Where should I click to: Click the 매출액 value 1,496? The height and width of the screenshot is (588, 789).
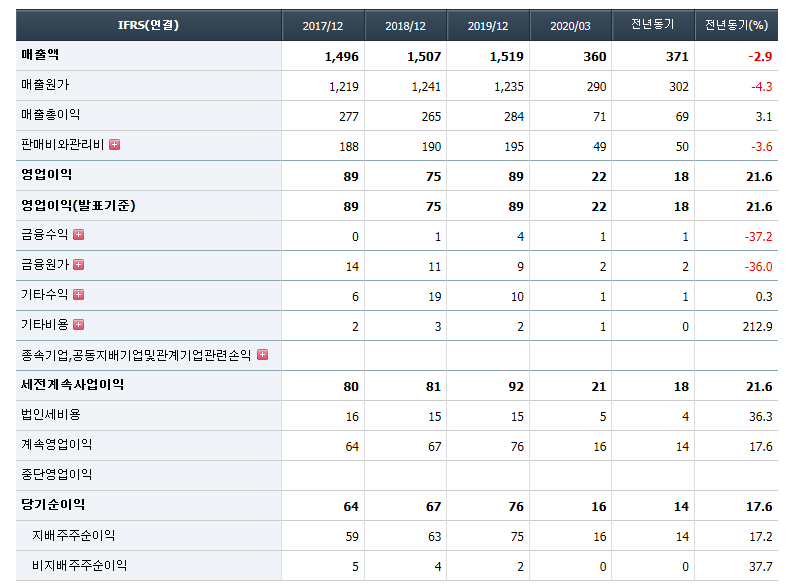click(x=342, y=57)
